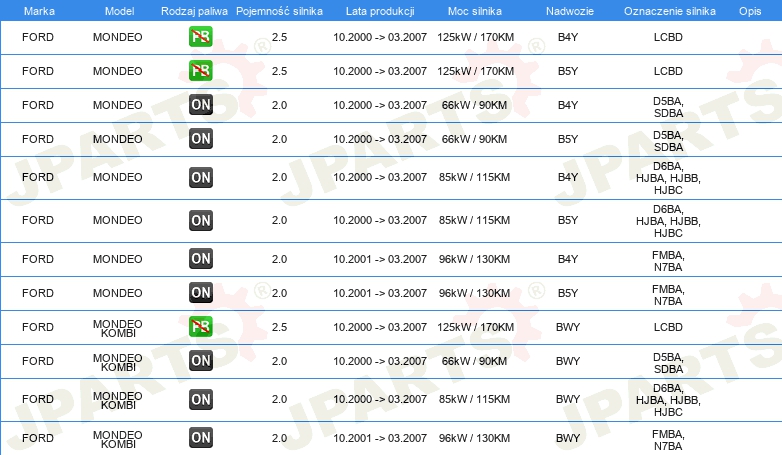The width and height of the screenshot is (782, 455).
Task: Select FORD in the Mondeo B4Y LCBD row
Action: point(38,37)
